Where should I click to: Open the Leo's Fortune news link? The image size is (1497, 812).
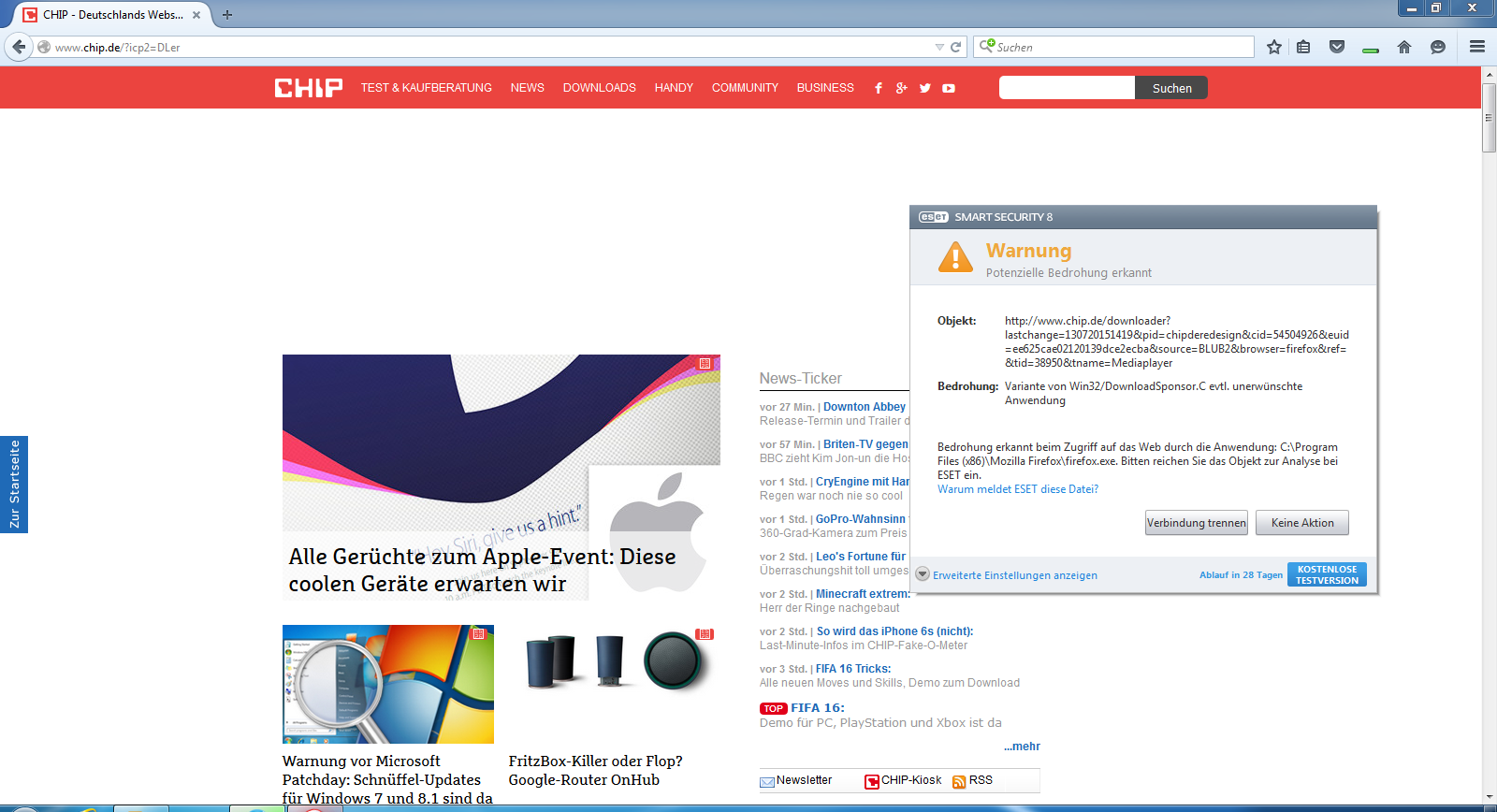pyautogui.click(x=861, y=557)
